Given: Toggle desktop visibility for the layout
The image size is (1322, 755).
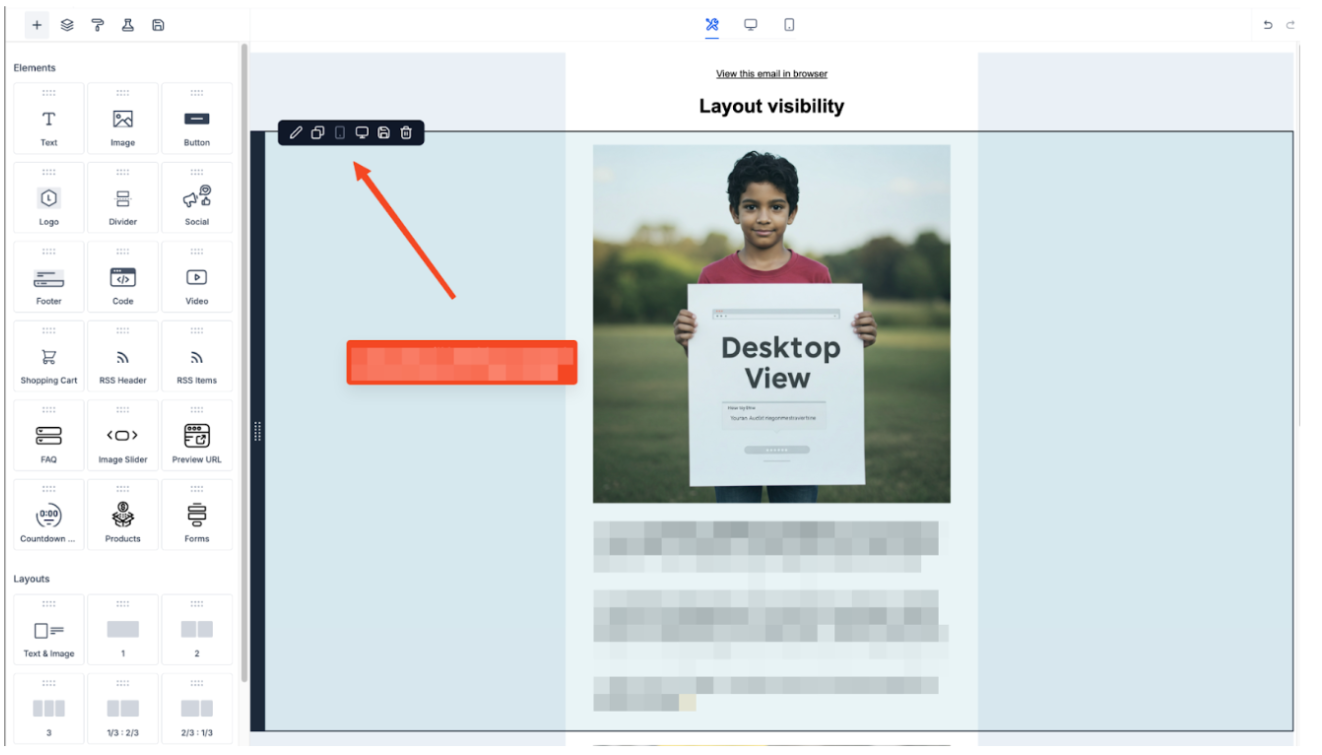Looking at the screenshot, I should 362,133.
